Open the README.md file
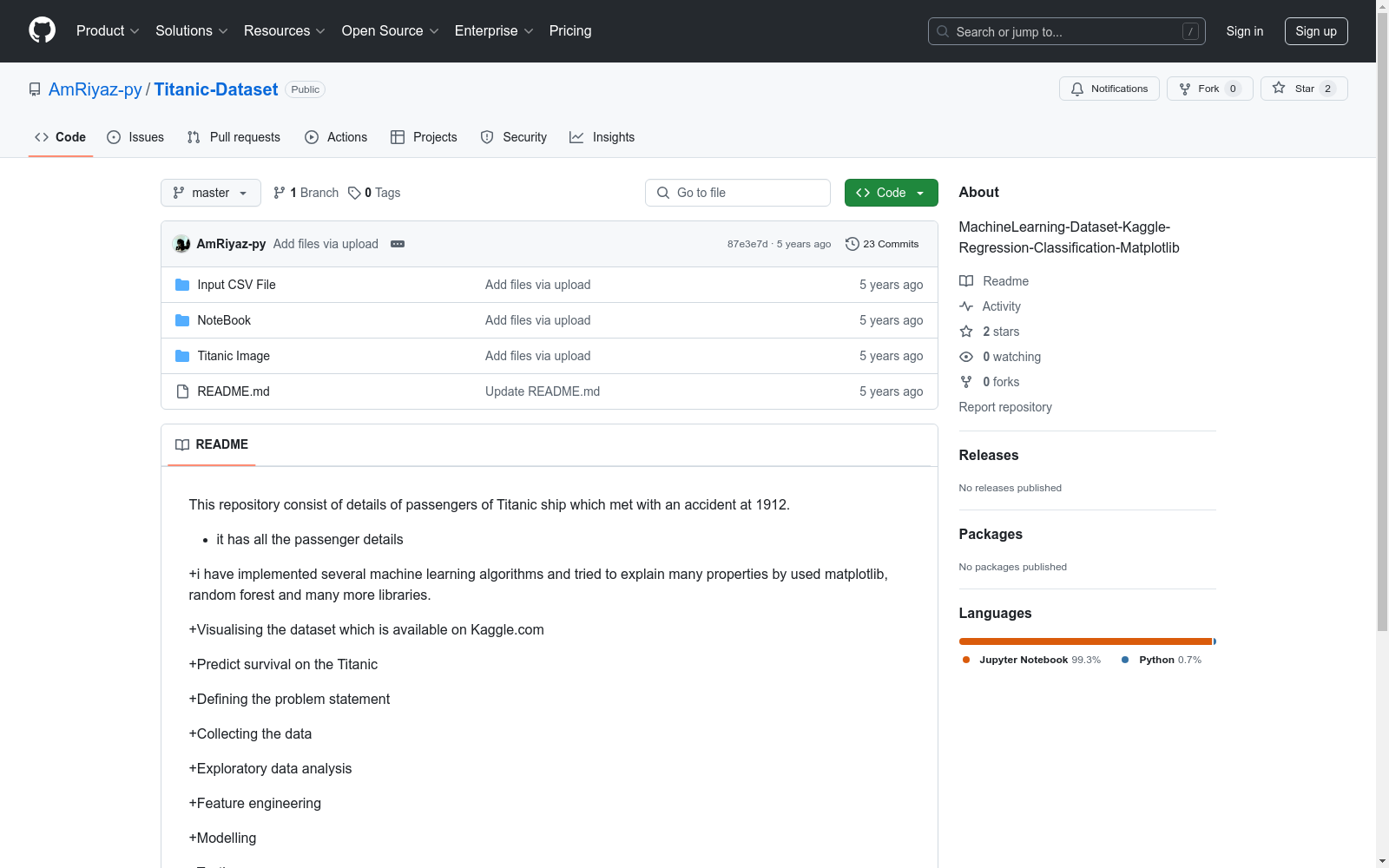Viewport: 1389px width, 868px height. click(x=234, y=391)
